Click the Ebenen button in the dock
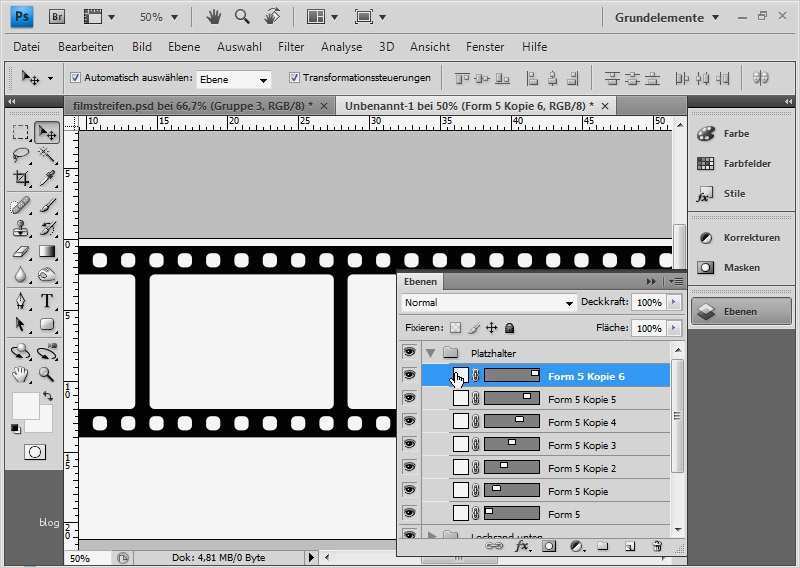Image resolution: width=800 pixels, height=568 pixels. [741, 311]
